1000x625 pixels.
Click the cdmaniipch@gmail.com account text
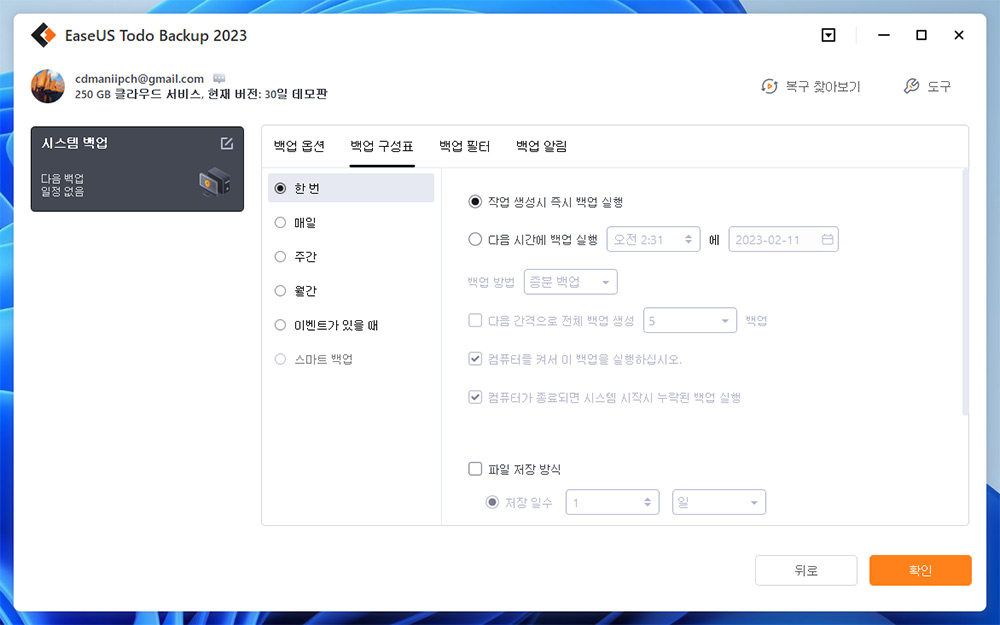tap(139, 78)
